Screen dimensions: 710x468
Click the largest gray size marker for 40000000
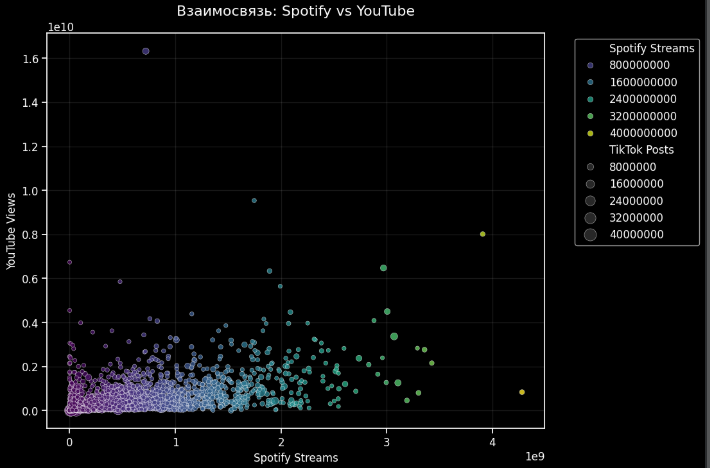point(590,235)
